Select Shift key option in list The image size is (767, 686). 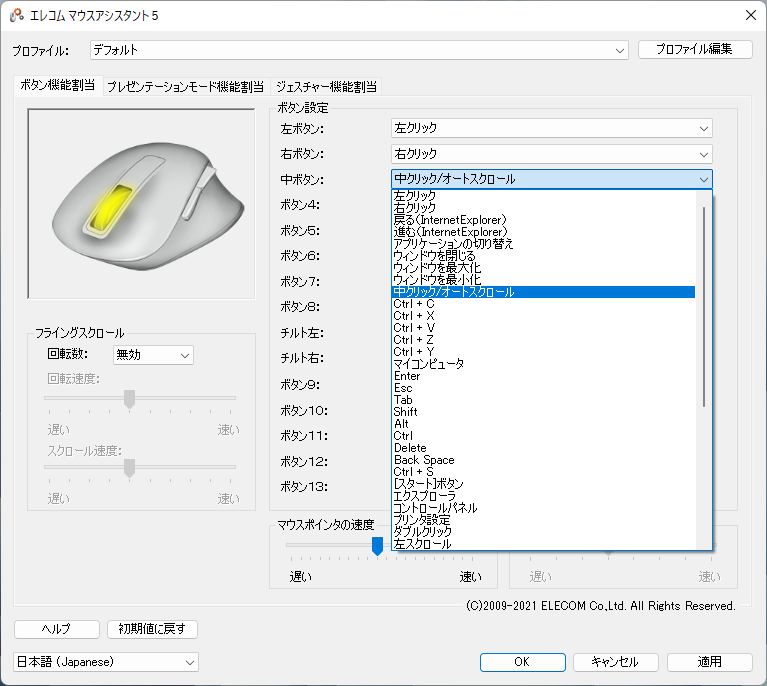(543, 412)
